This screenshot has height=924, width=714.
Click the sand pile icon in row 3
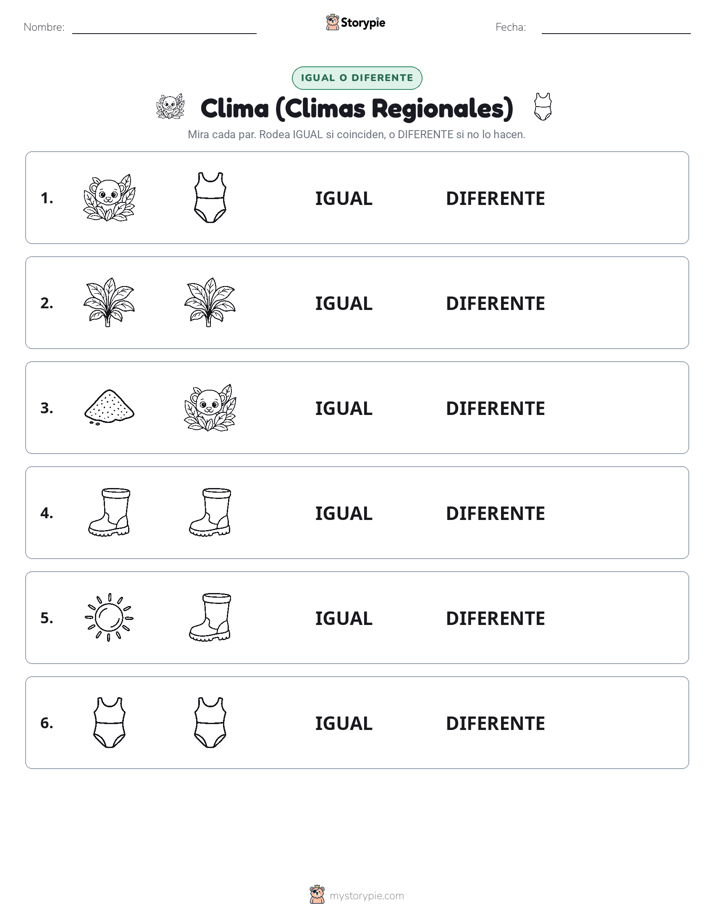coord(109,407)
